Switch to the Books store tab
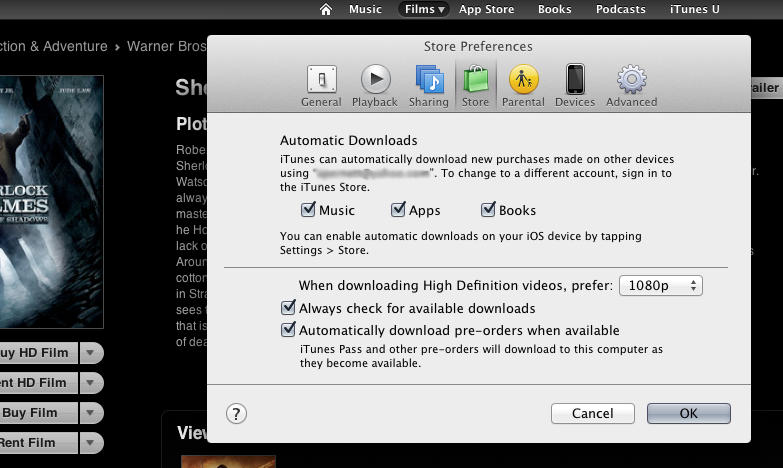This screenshot has height=468, width=783. [x=554, y=9]
